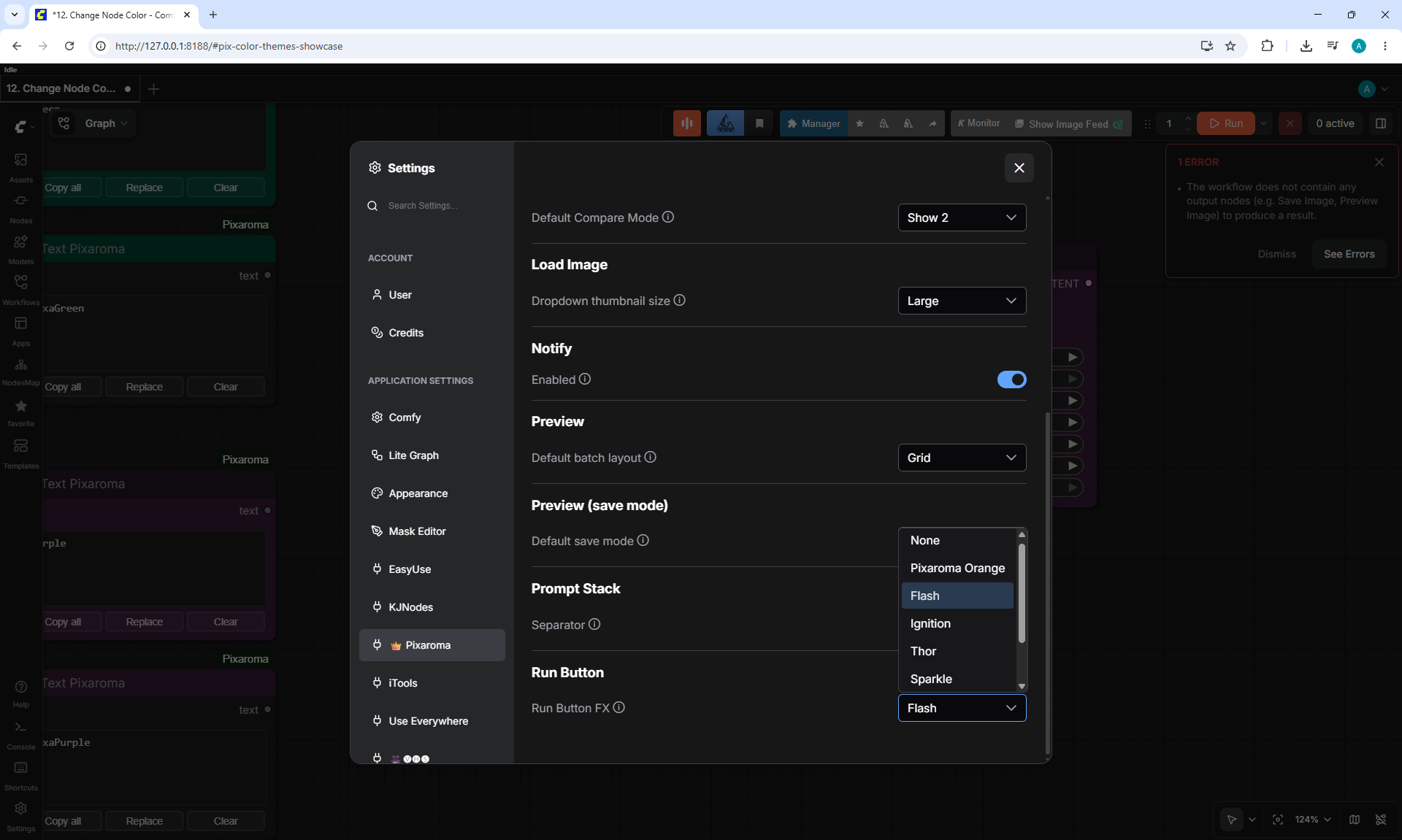Close the error popup with X

[x=1379, y=162]
